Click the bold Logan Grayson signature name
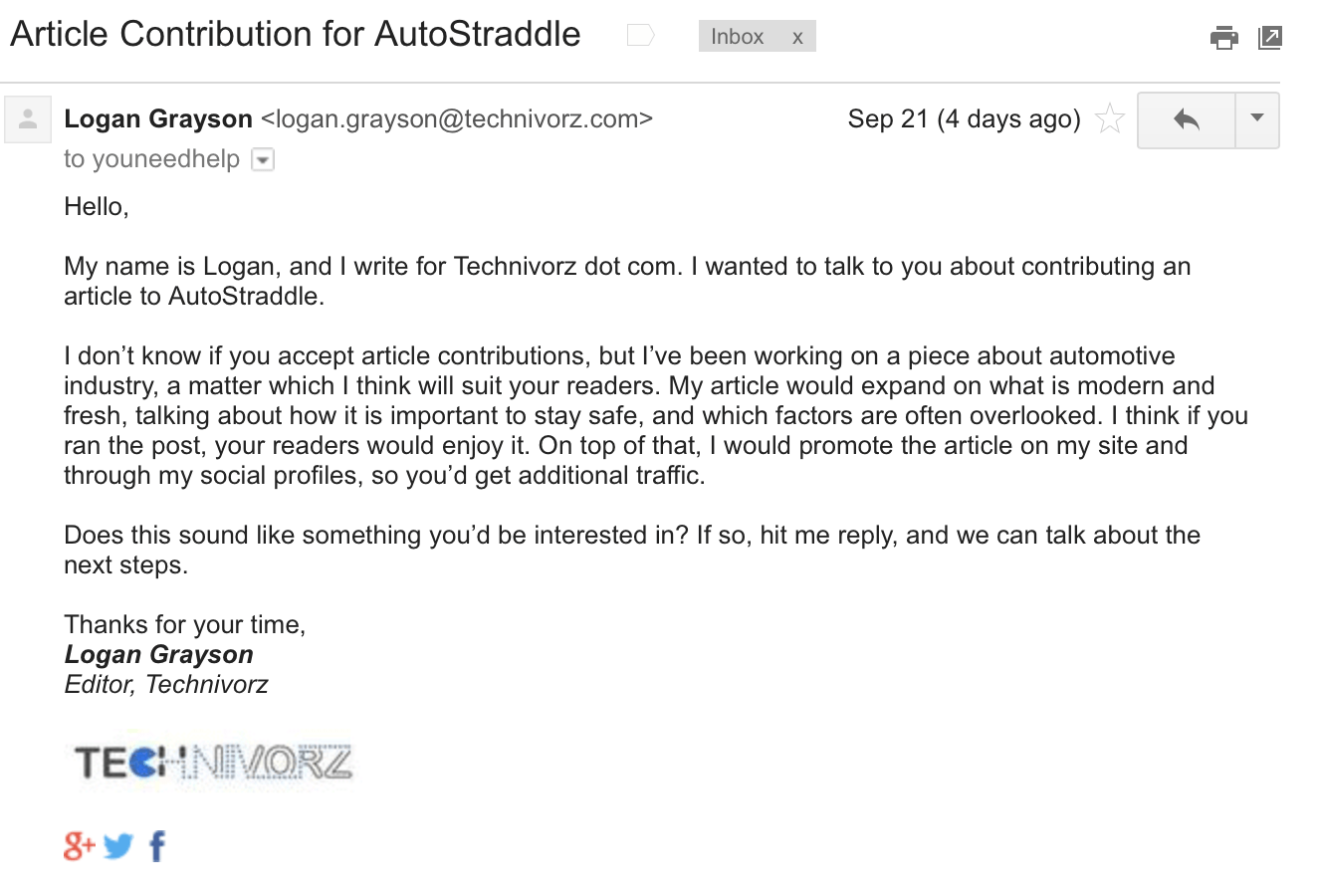The width and height of the screenshot is (1320, 896). coord(159,654)
